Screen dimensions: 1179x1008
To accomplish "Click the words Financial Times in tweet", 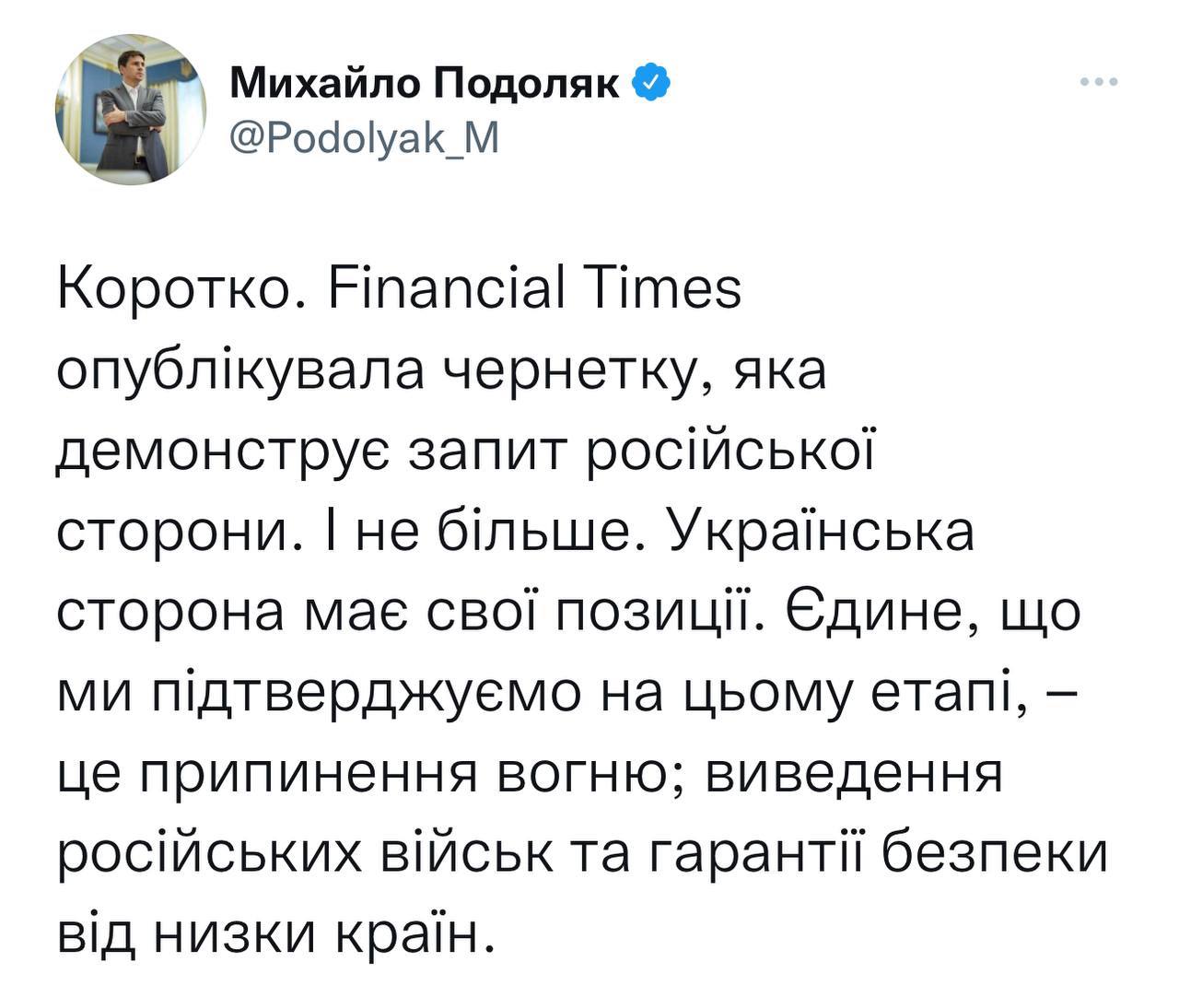I will pyautogui.click(x=534, y=291).
